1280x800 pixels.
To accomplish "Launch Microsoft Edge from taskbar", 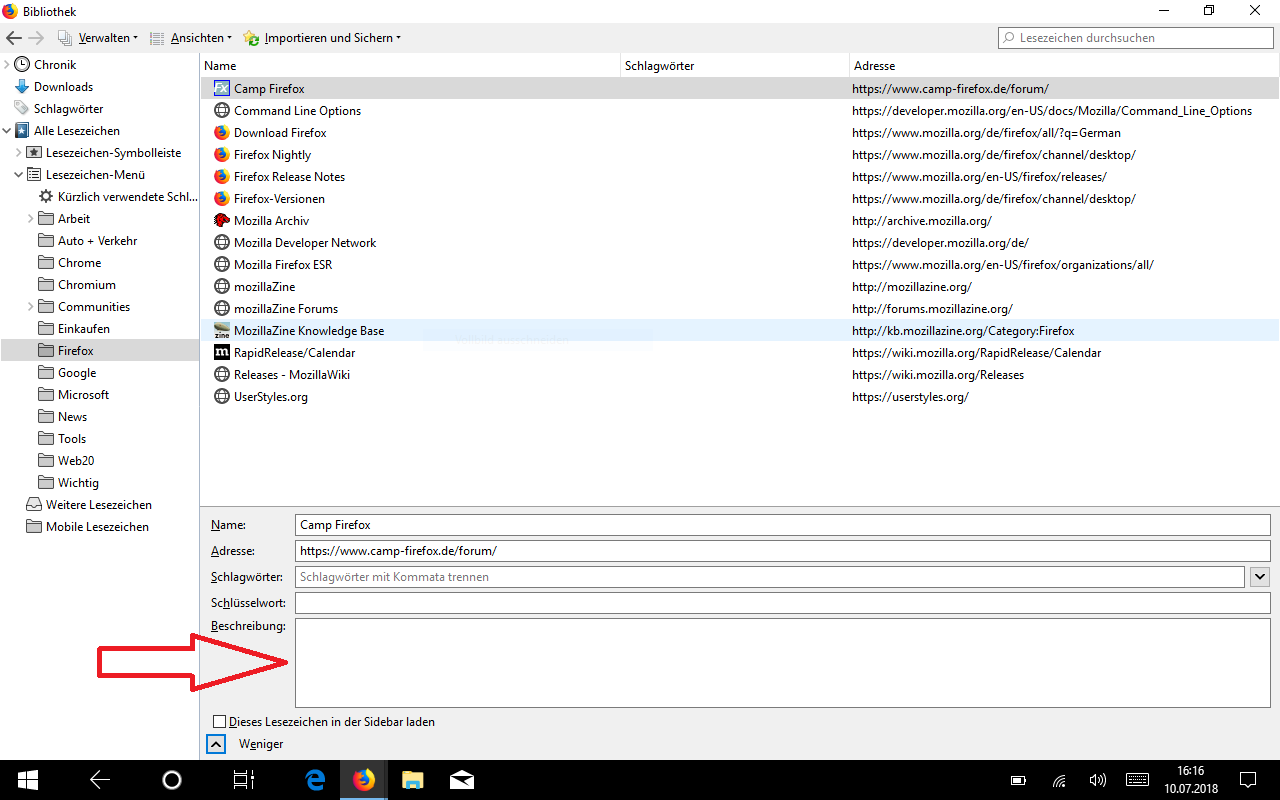I will coord(316,780).
